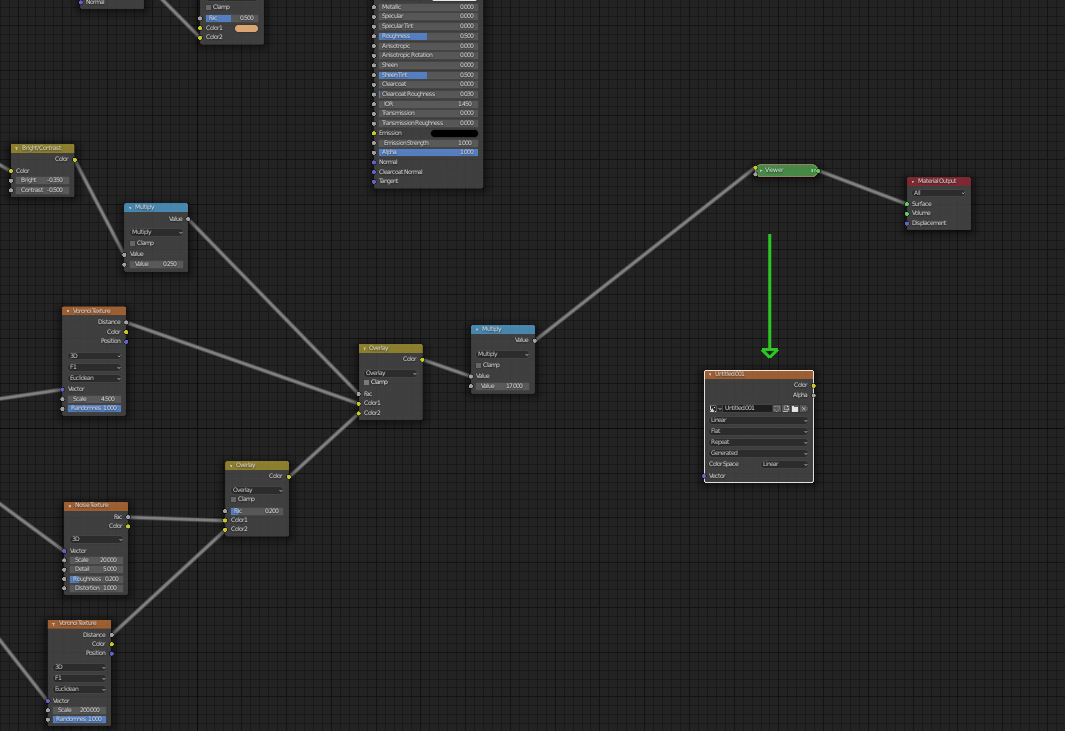Image resolution: width=1065 pixels, height=731 pixels.
Task: Select the Material Output node header
Action: click(x=939, y=181)
